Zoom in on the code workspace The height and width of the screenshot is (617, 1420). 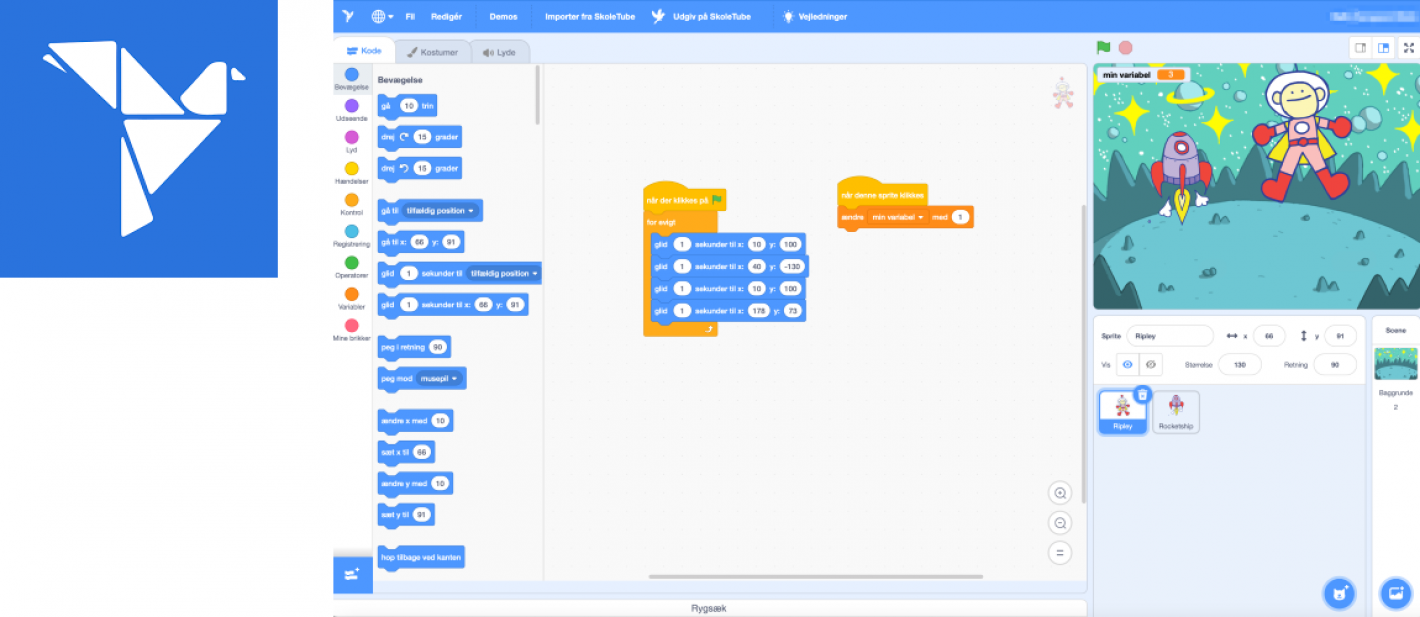[x=1060, y=493]
